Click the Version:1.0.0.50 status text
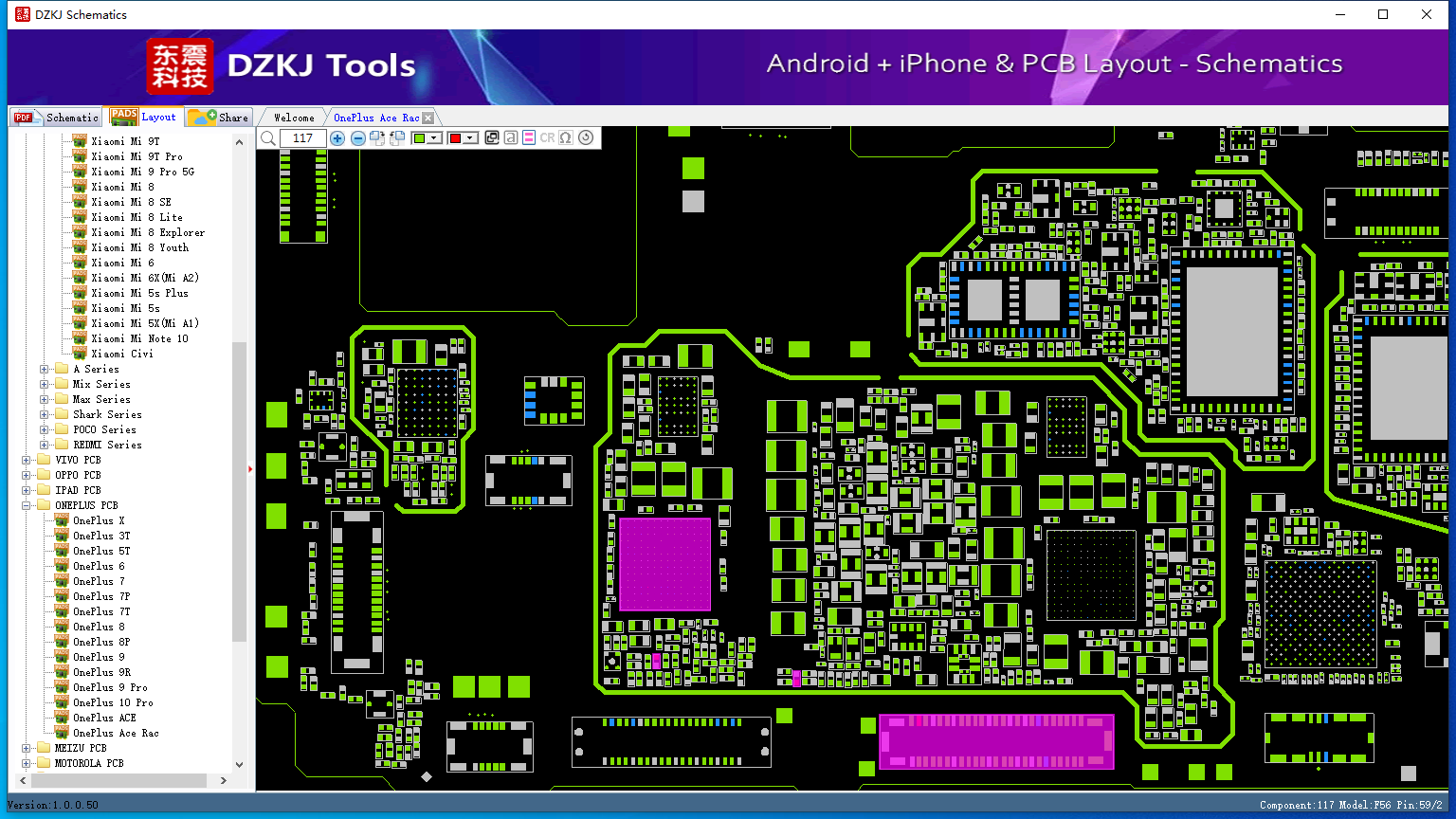1456x819 pixels. tap(53, 805)
